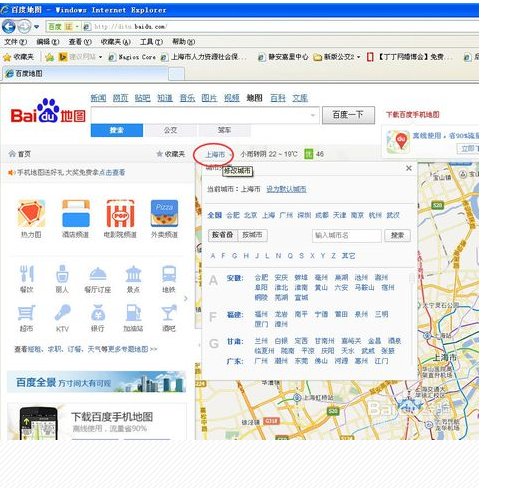Click the 搜索 button in city popup

coord(397,235)
